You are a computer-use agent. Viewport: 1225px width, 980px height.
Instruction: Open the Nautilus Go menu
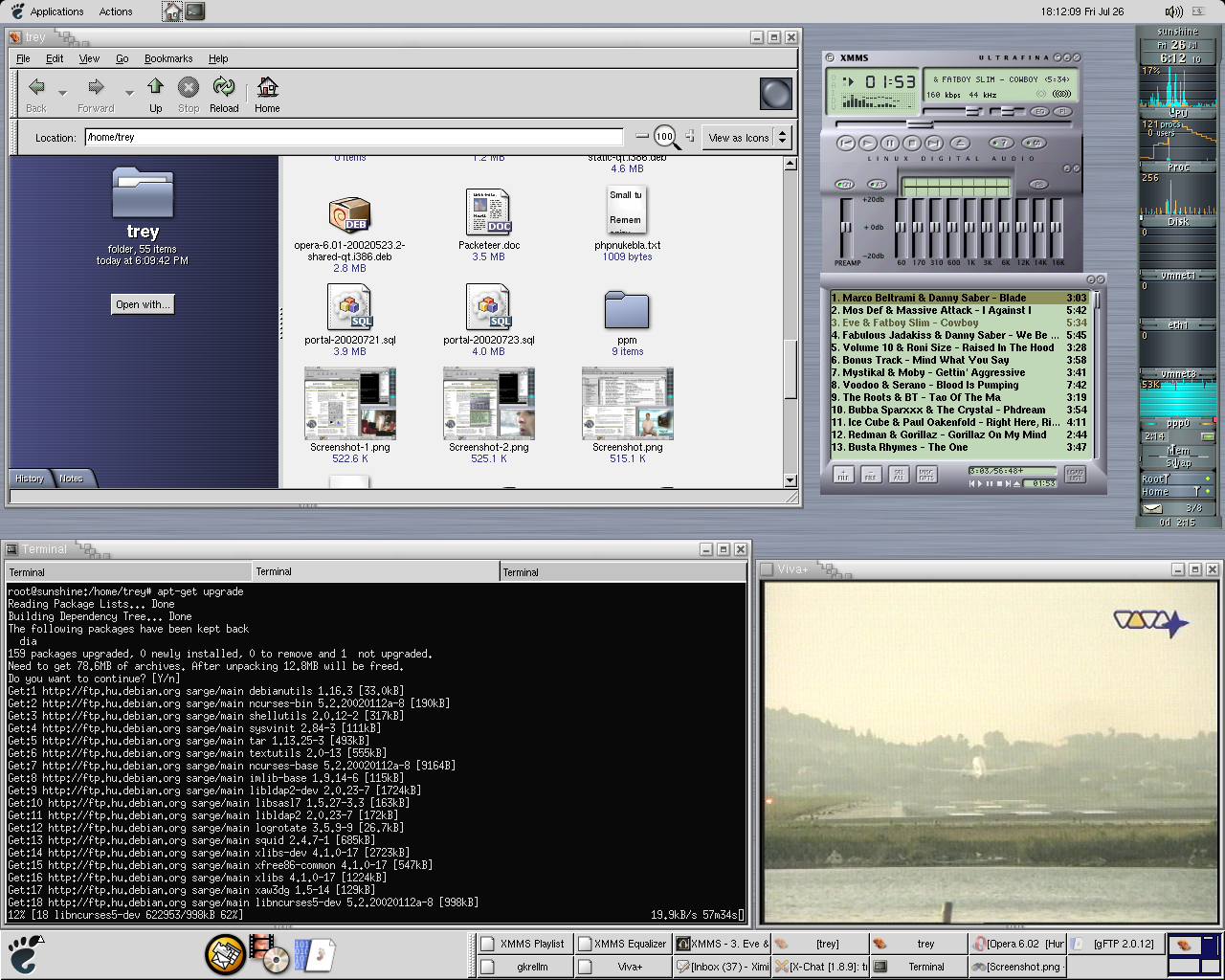(122, 58)
